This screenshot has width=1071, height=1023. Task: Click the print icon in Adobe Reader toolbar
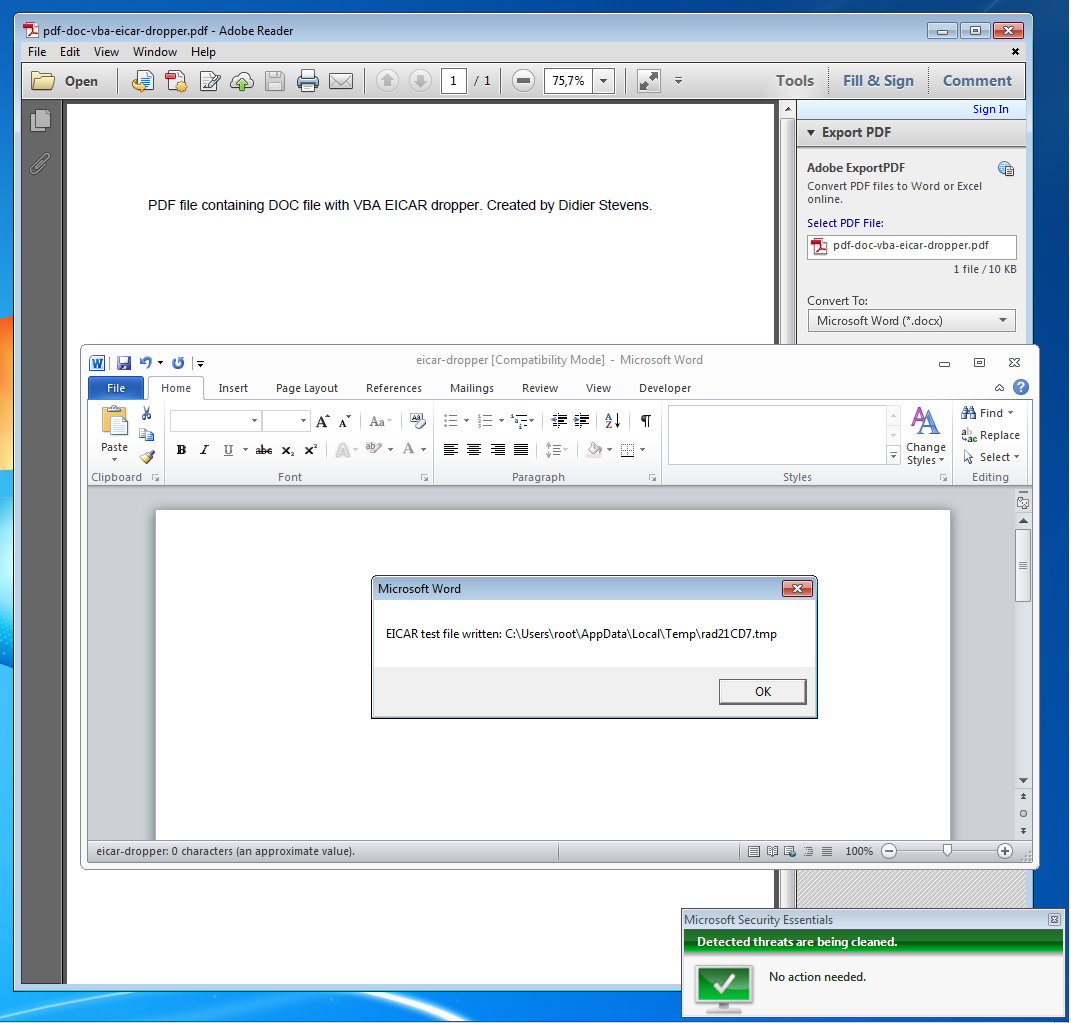click(307, 81)
